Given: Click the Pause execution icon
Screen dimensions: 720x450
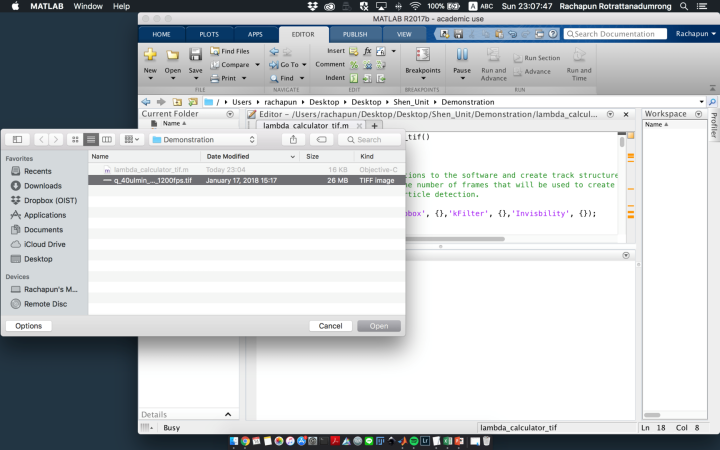Looking at the screenshot, I should [x=462, y=56].
